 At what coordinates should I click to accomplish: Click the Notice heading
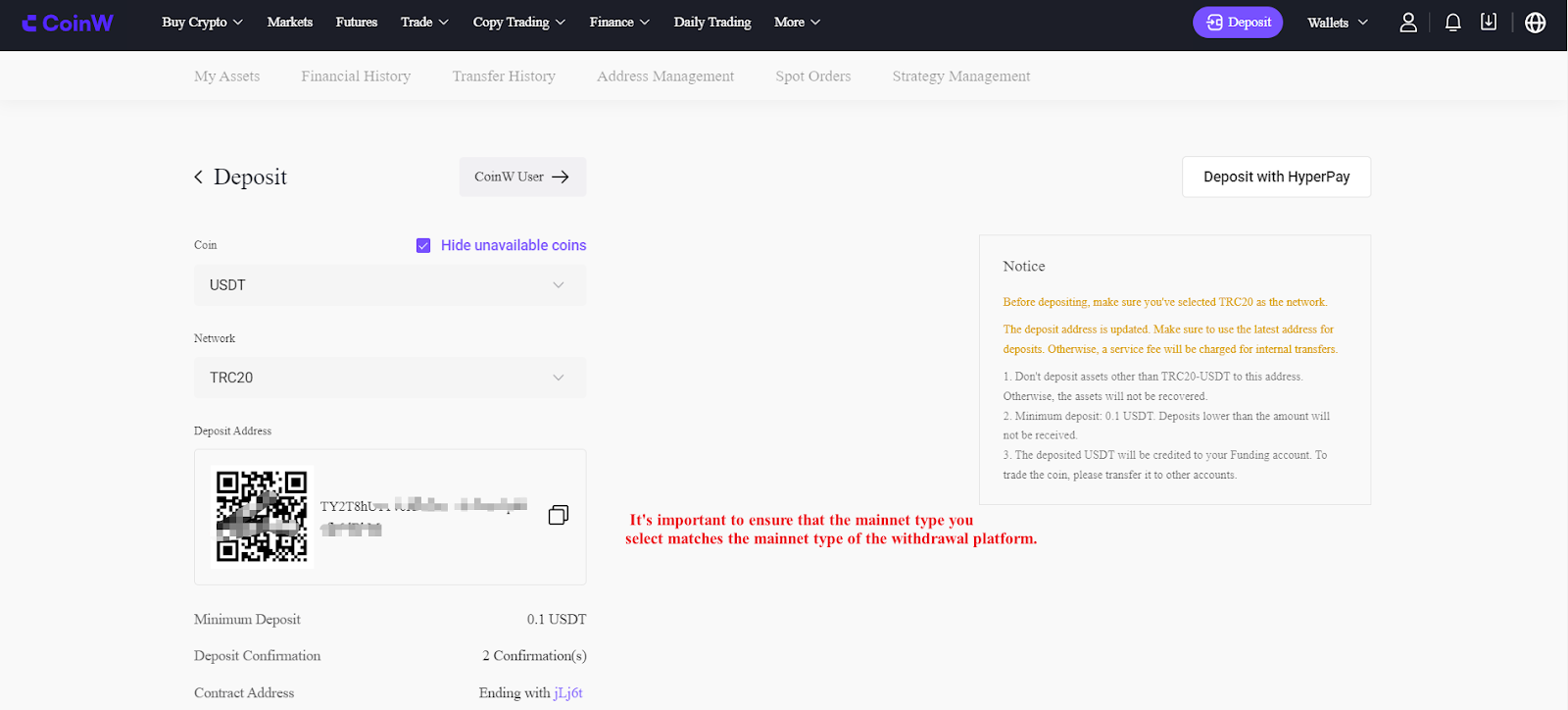1024,267
